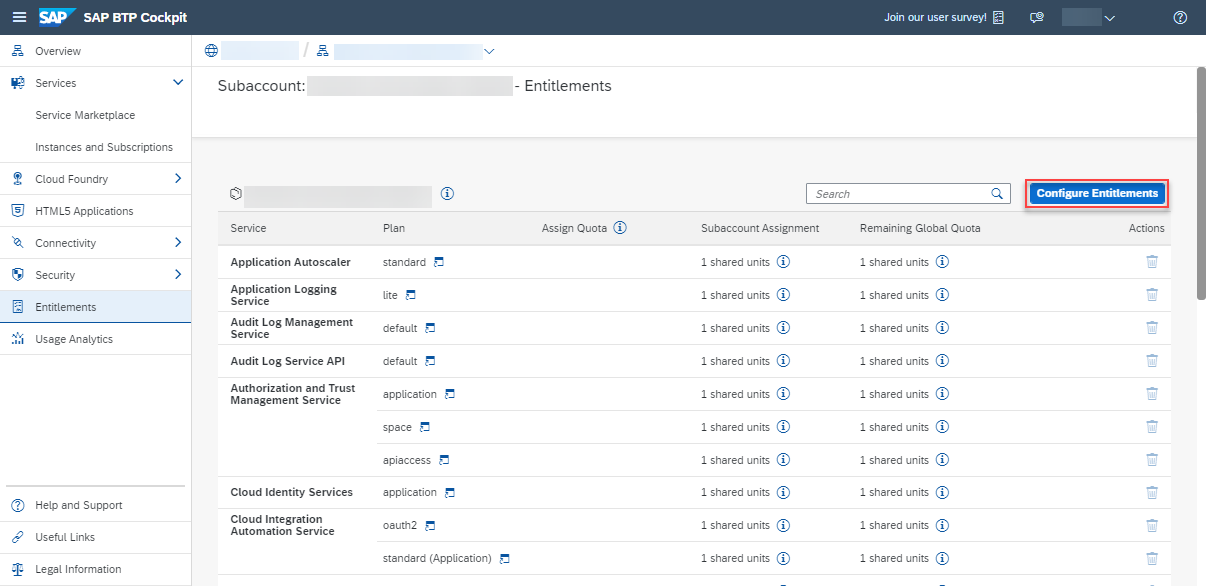Delete the apiaccess plan entitlement
The image size is (1206, 586).
click(x=1152, y=460)
